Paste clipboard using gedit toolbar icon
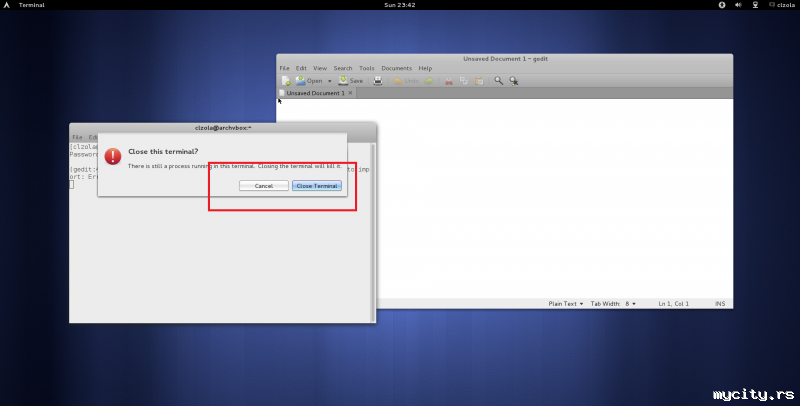 pos(479,81)
